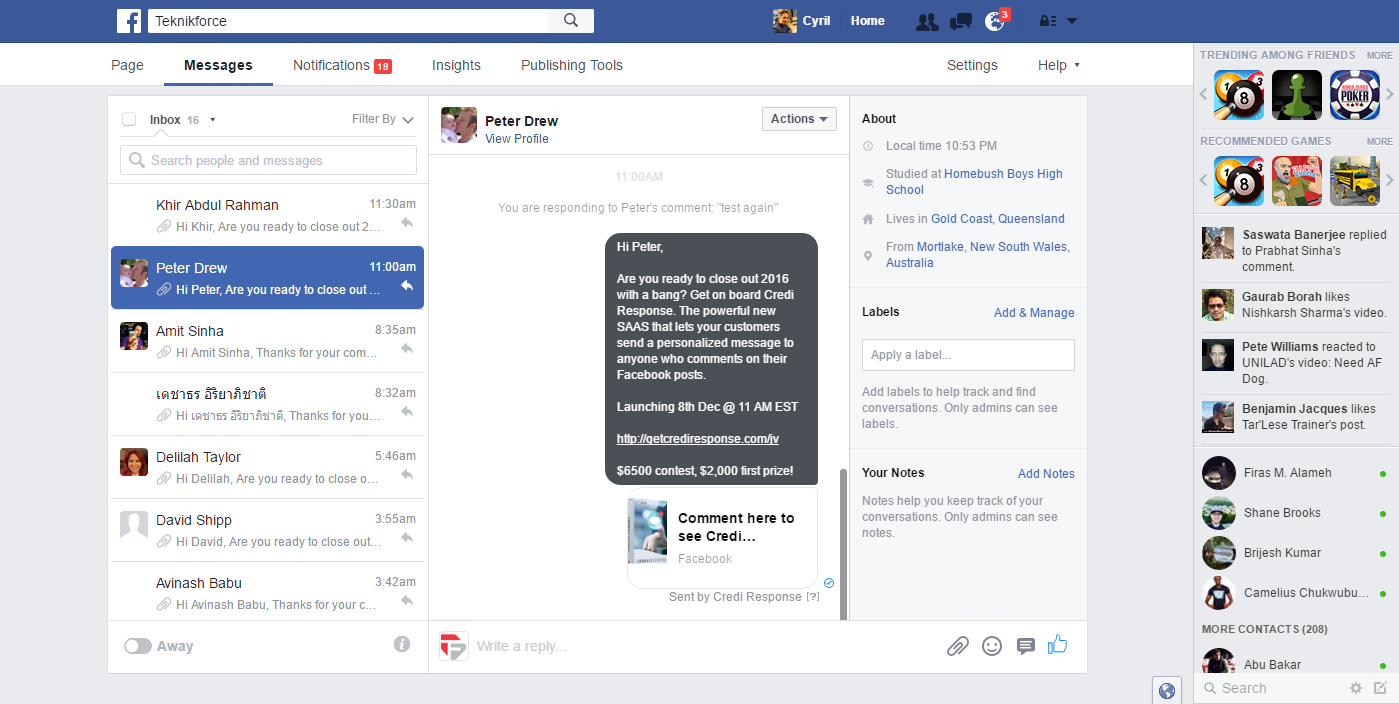The height and width of the screenshot is (704, 1399).
Task: Open saved replies speech bubble icon
Action: (1025, 646)
